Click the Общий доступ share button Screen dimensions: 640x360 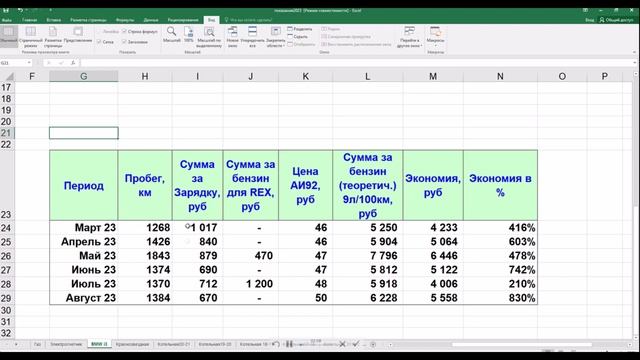click(616, 20)
